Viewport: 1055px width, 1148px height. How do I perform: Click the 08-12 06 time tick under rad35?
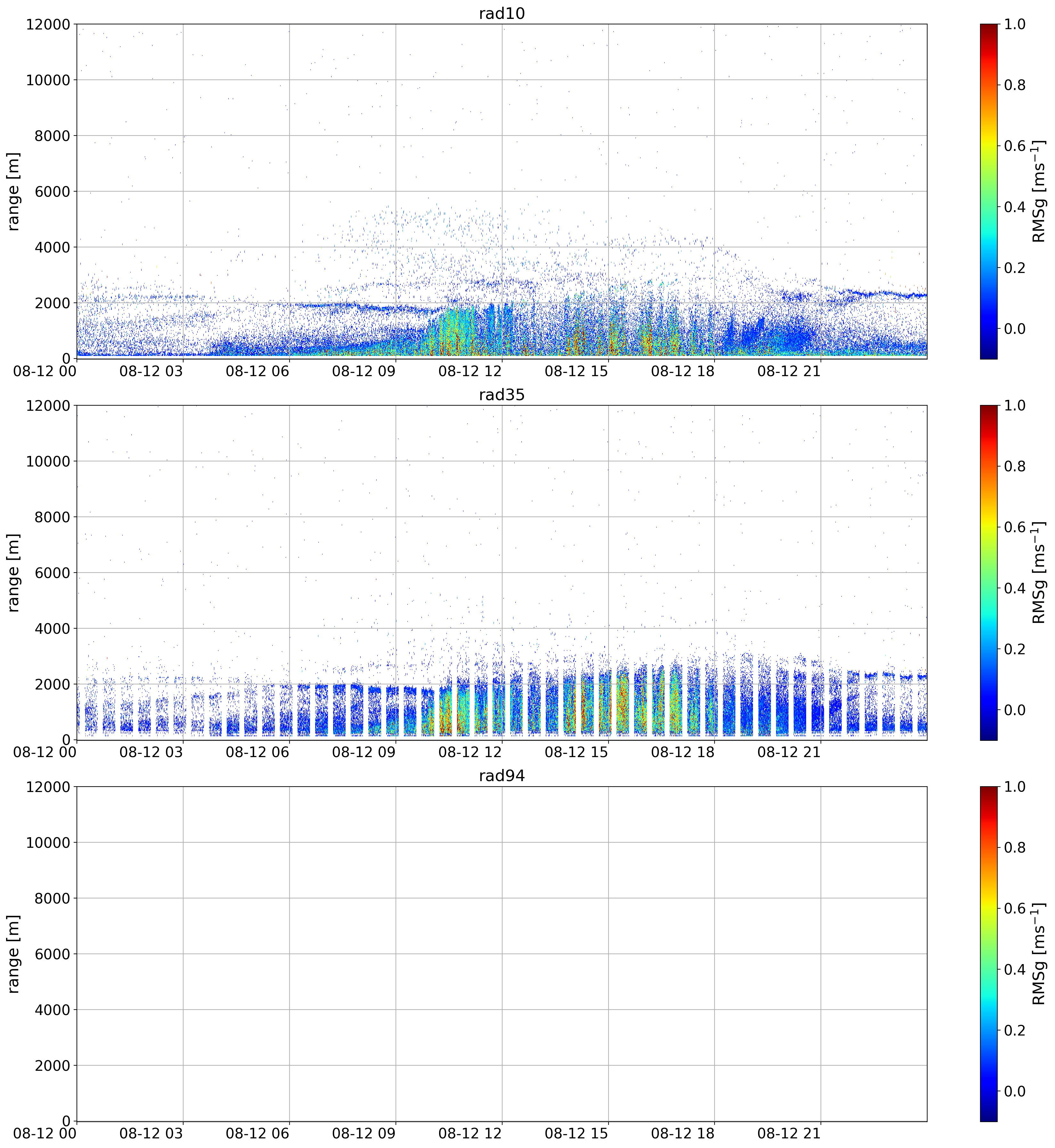click(x=258, y=752)
